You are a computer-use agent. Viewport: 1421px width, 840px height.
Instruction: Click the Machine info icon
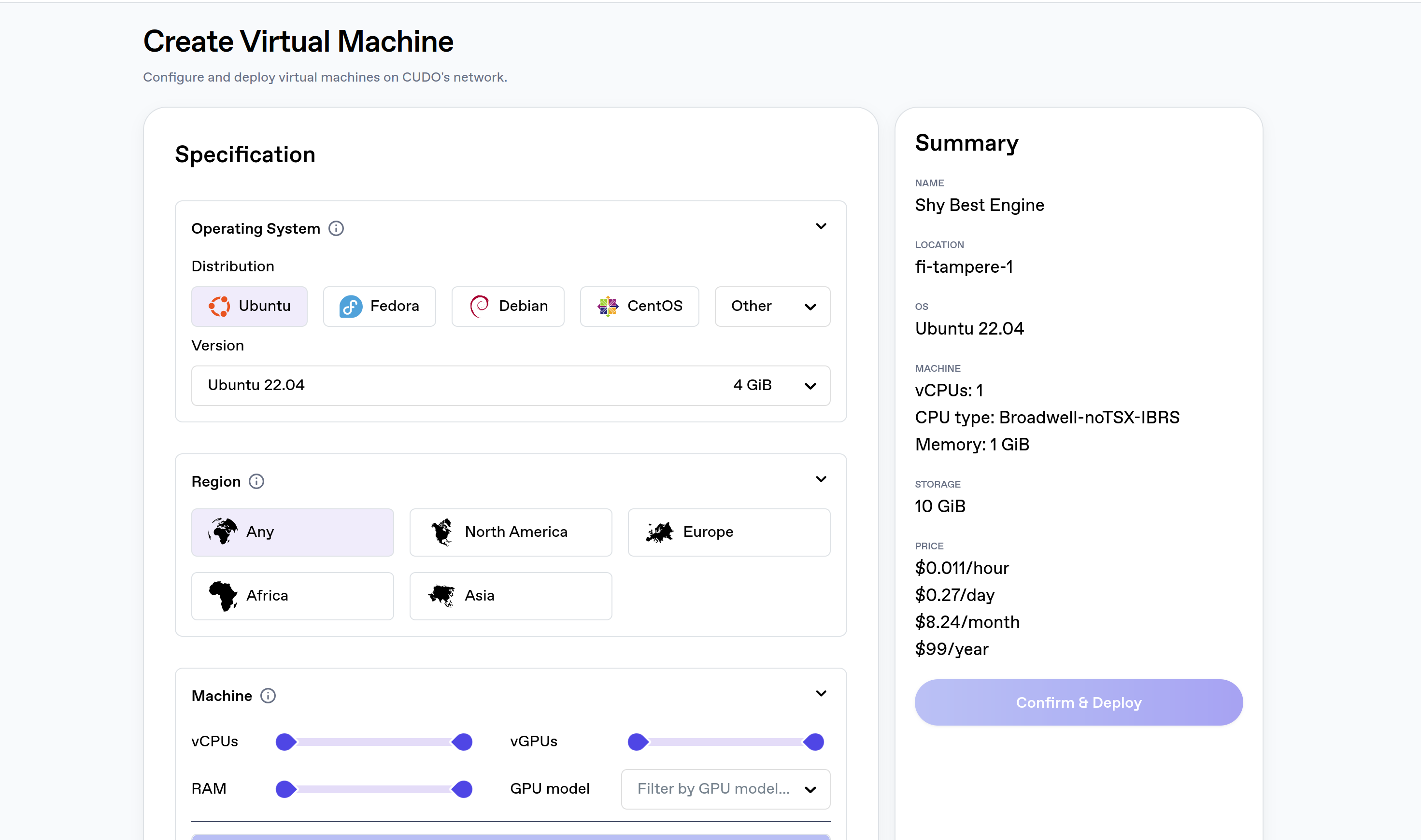tap(268, 696)
